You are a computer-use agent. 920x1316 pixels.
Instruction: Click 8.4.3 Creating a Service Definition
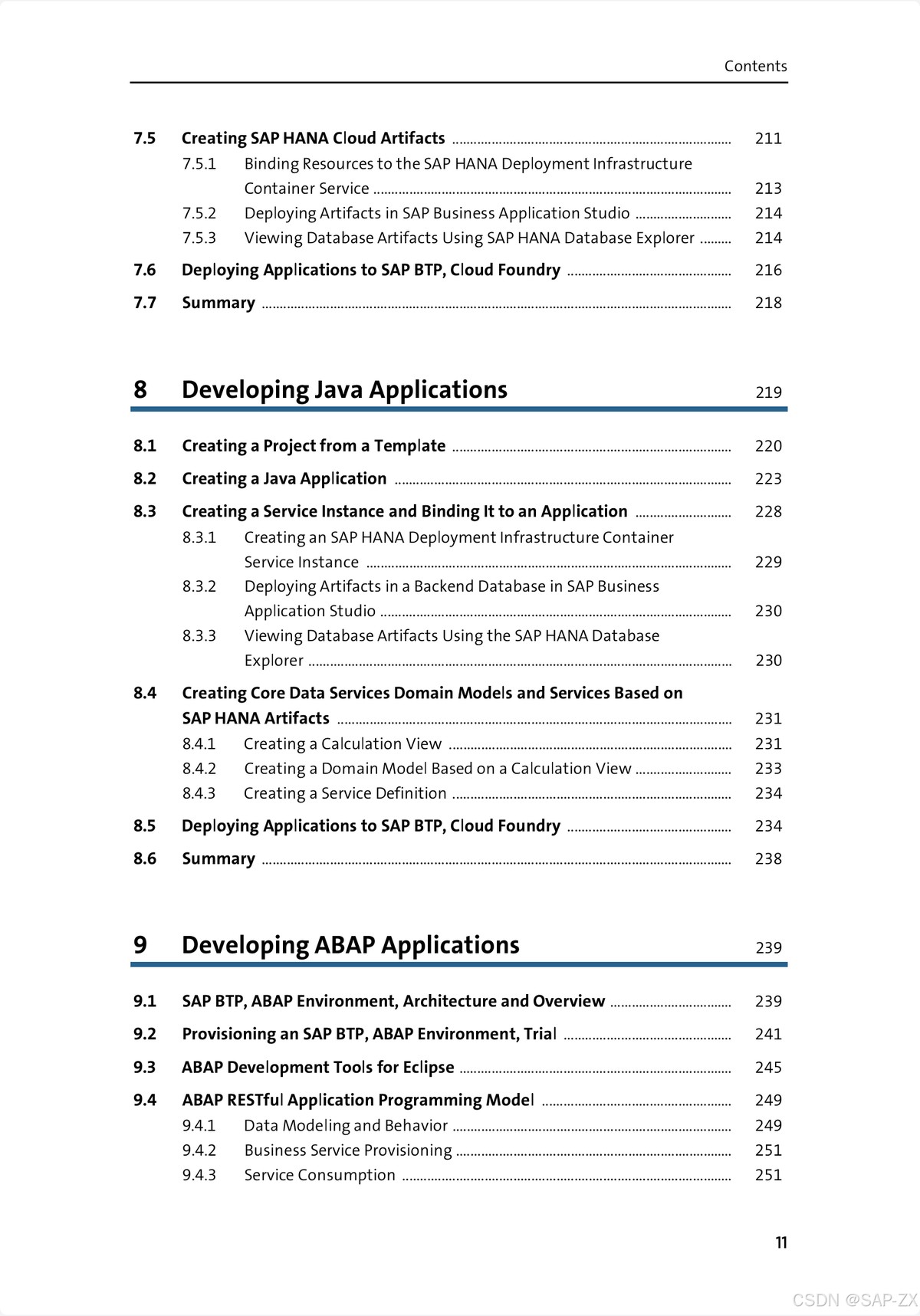click(344, 793)
